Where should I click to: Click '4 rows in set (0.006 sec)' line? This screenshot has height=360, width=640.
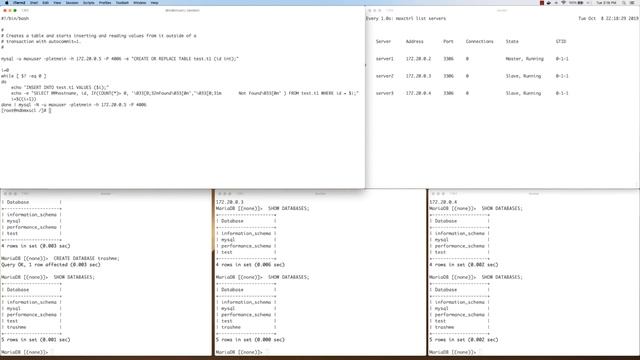pos(250,264)
